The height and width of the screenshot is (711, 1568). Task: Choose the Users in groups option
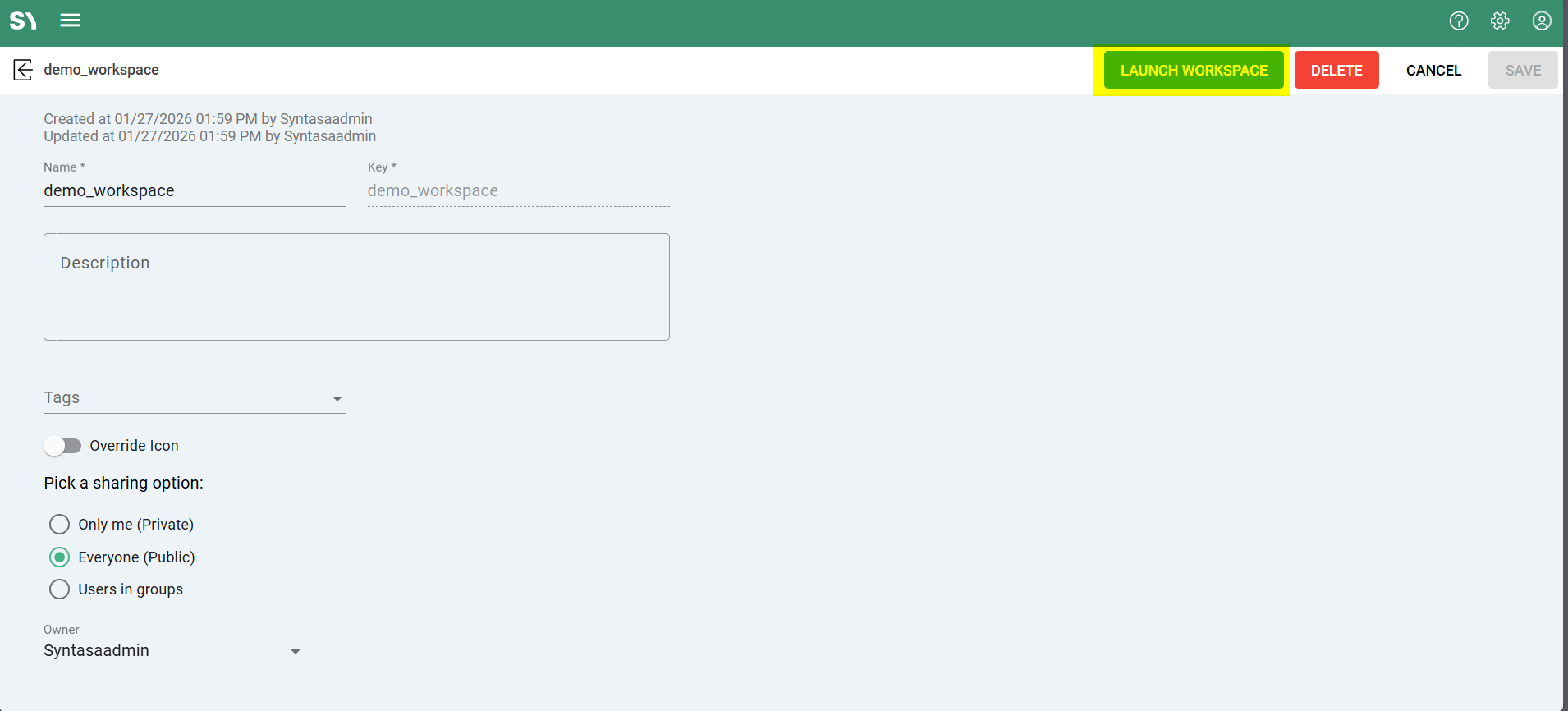coord(59,589)
